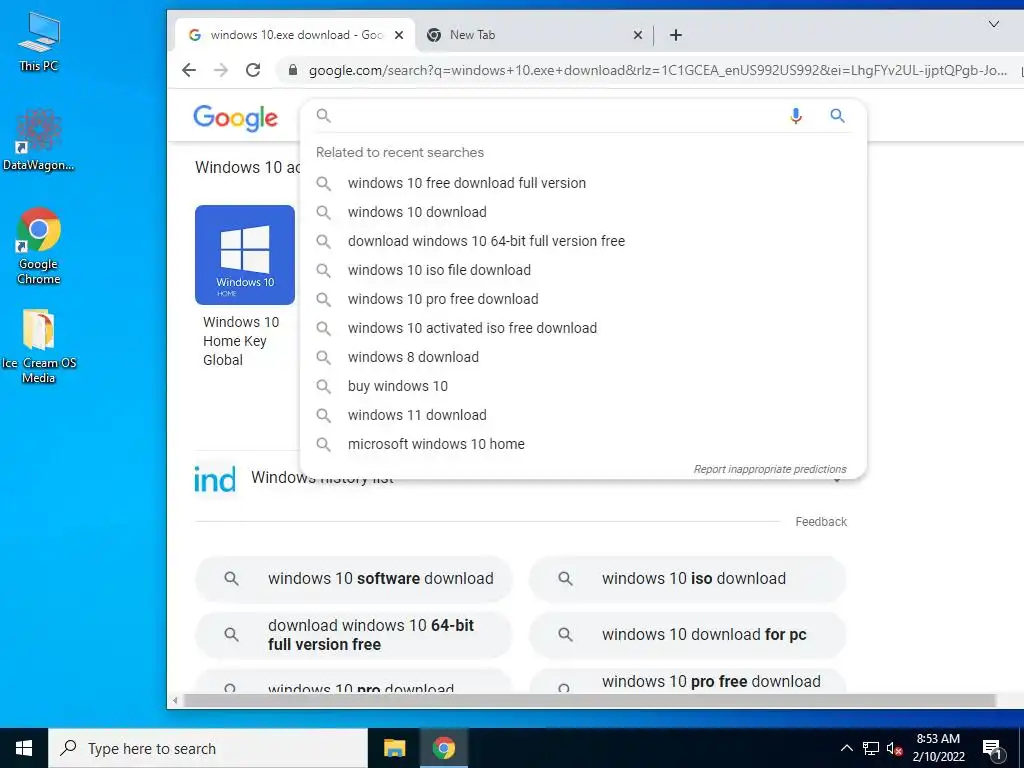This screenshot has width=1024, height=768.
Task: Open the DataWagon desktop shortcut
Action: 39,140
